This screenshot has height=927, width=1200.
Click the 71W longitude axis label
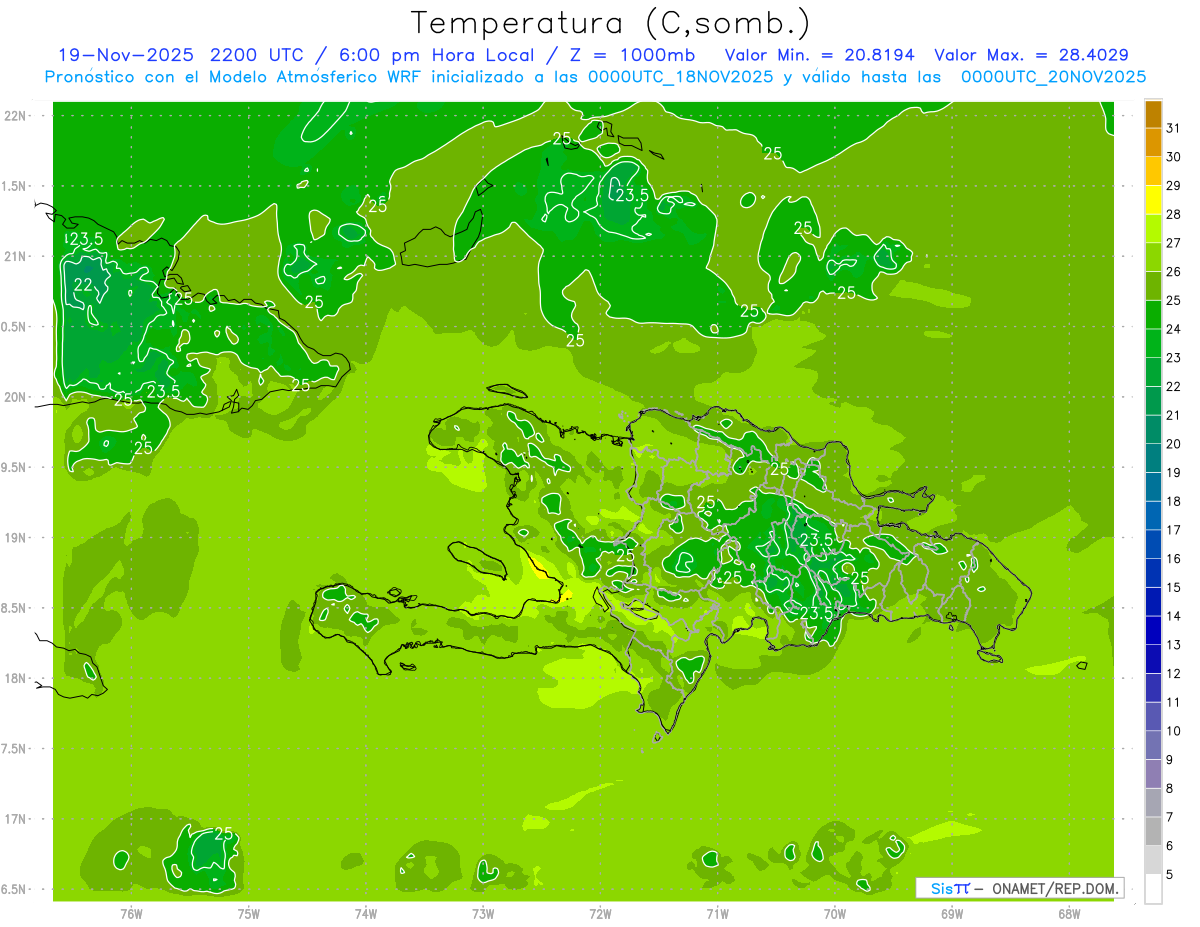point(717,914)
